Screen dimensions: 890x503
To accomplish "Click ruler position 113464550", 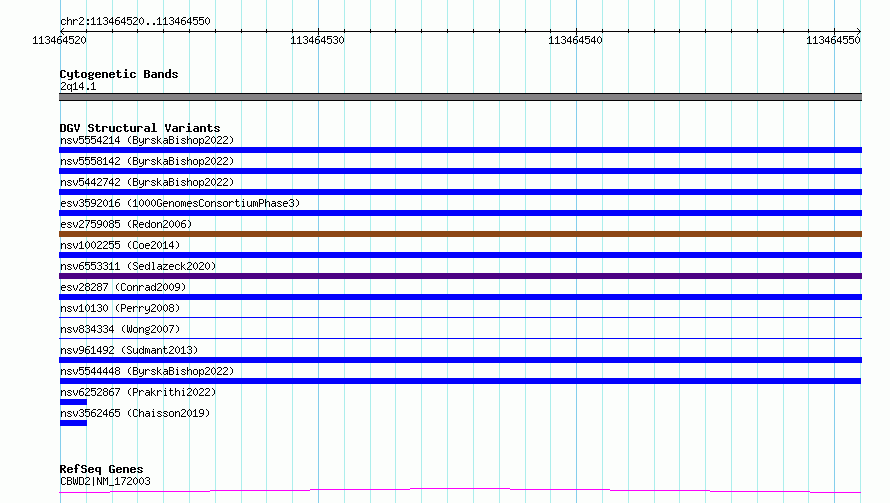I will (833, 40).
